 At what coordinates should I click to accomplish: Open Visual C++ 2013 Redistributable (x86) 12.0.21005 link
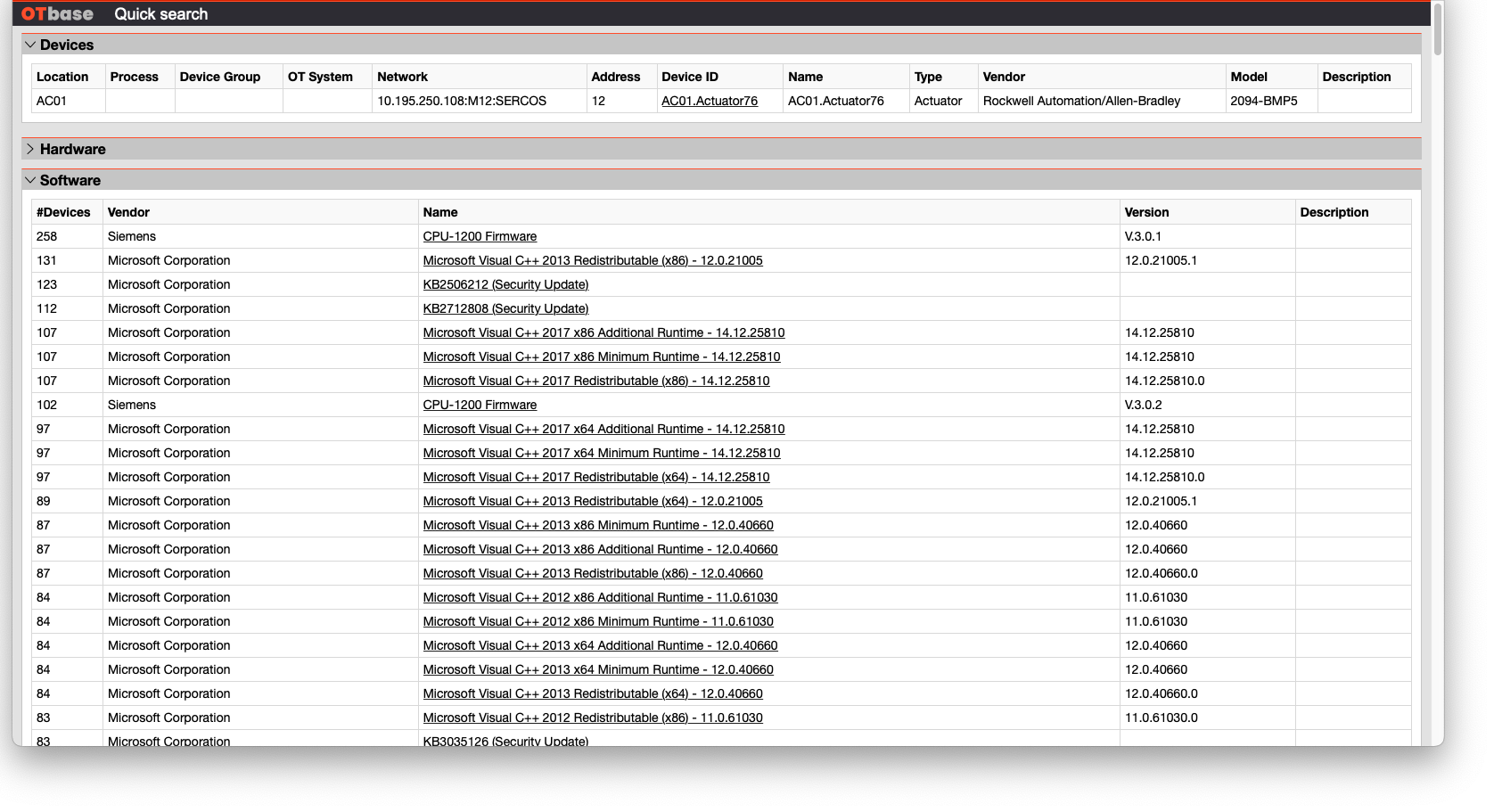point(593,260)
